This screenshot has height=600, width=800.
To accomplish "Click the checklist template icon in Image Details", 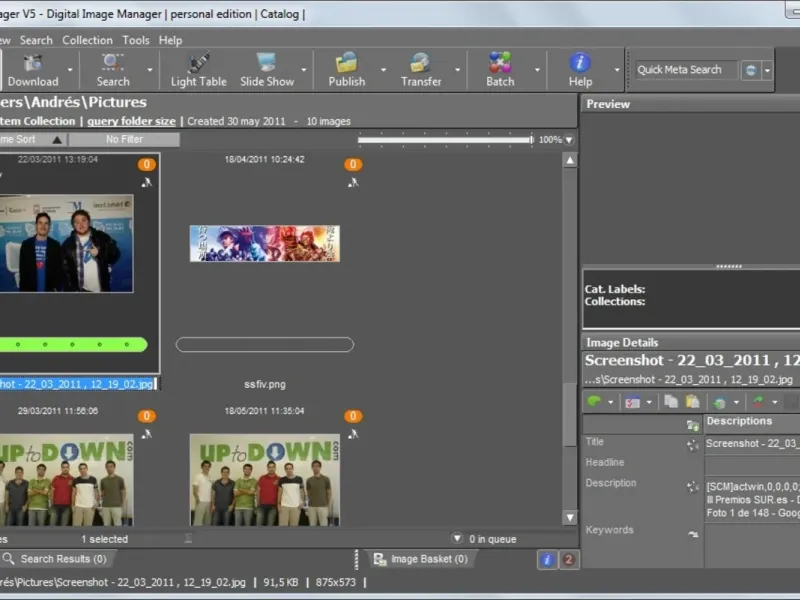I will (x=632, y=403).
